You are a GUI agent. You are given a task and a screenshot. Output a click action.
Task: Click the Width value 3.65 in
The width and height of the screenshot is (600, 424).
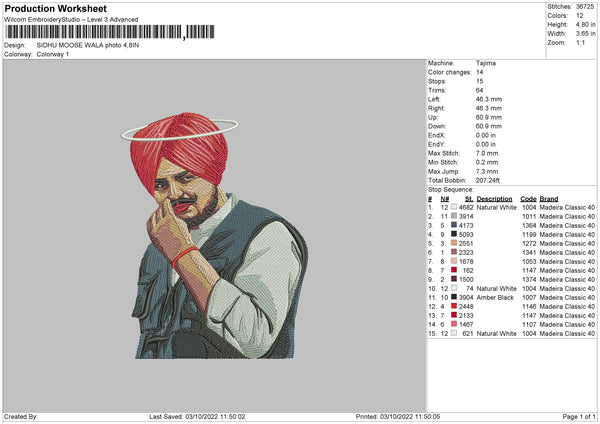[x=585, y=34]
